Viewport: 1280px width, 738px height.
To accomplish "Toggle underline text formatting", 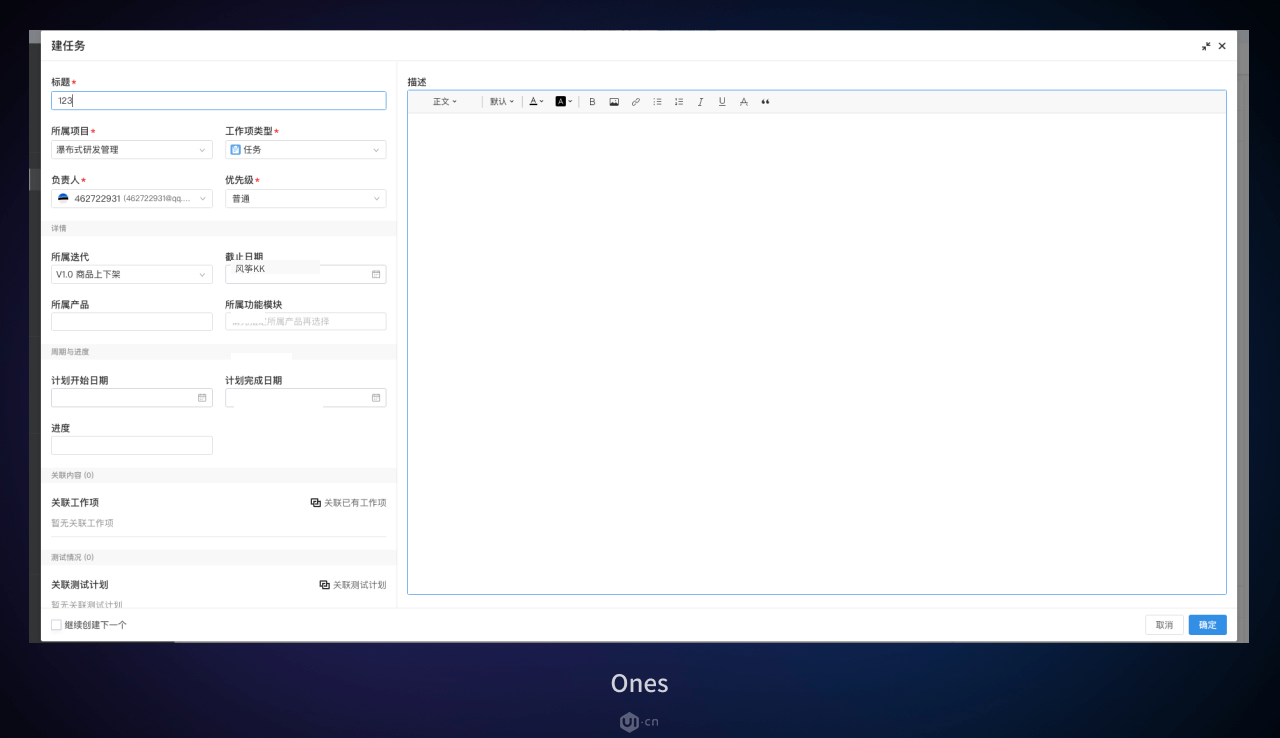I will [x=722, y=102].
